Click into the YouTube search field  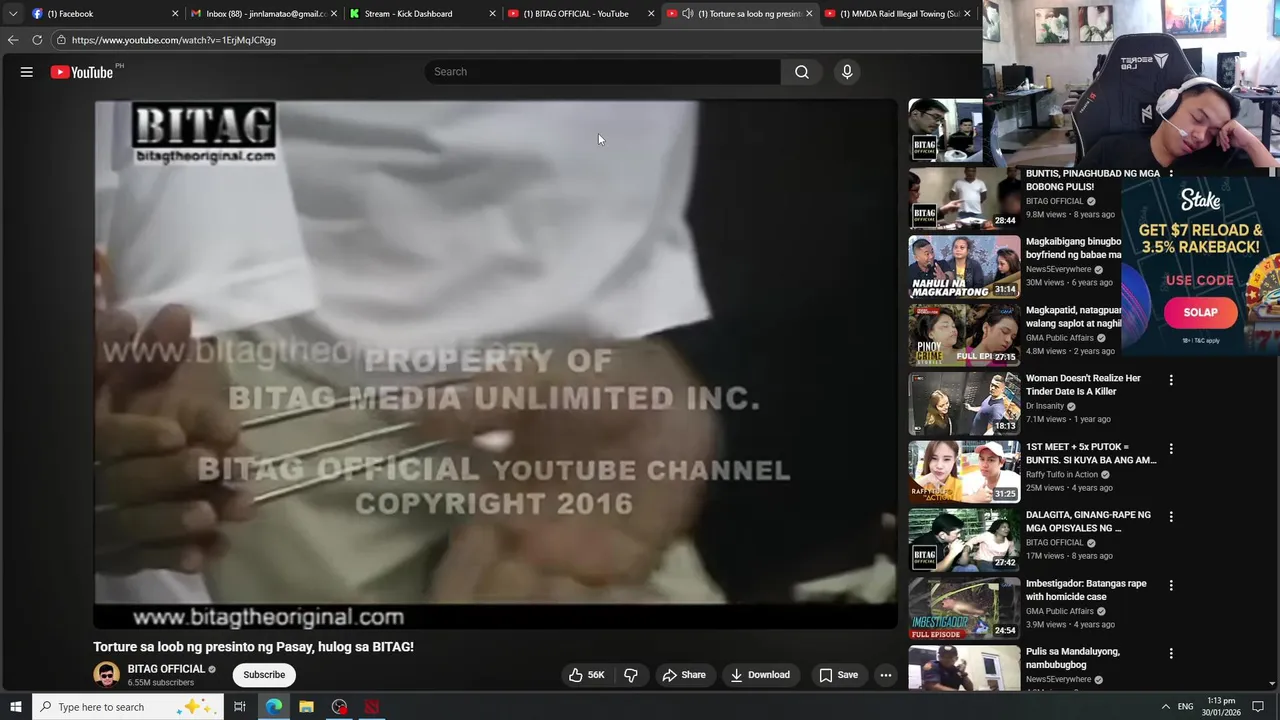click(603, 72)
